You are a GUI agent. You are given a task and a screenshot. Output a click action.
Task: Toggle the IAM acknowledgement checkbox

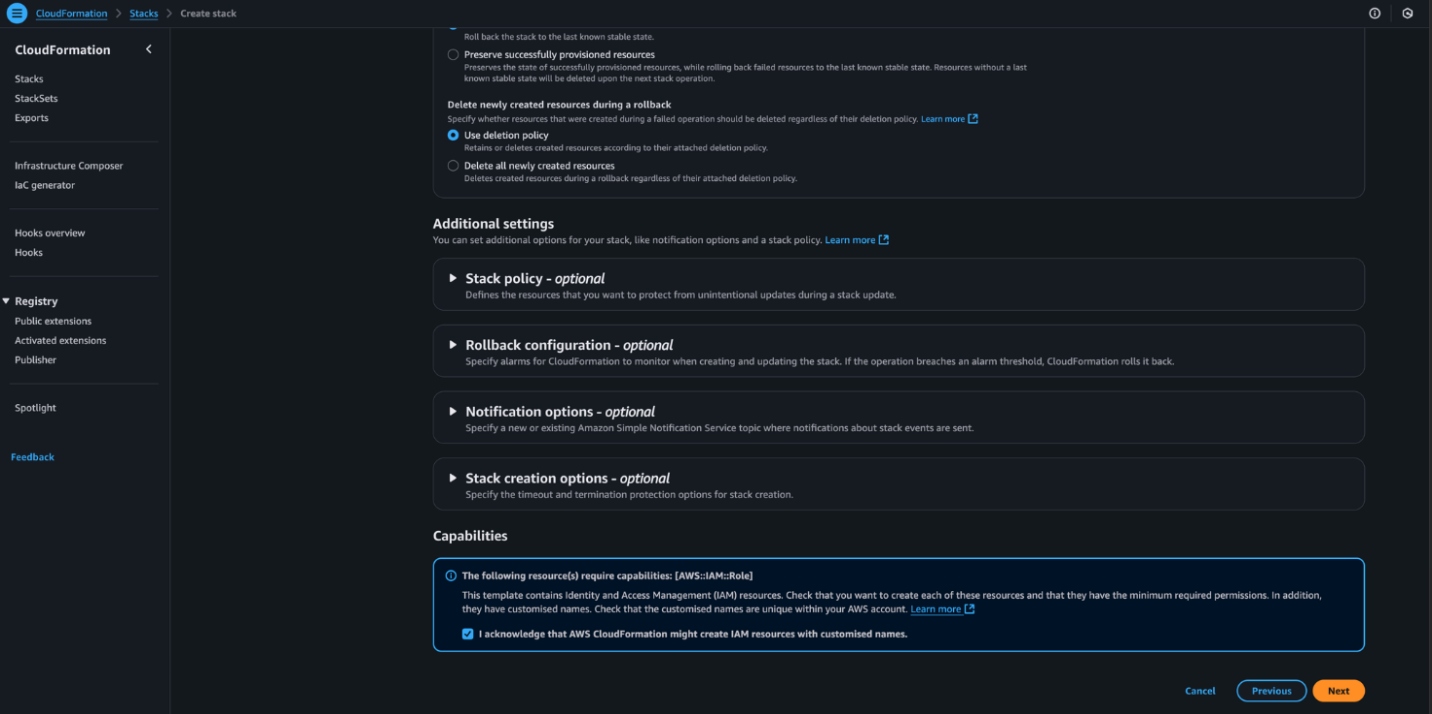point(467,634)
